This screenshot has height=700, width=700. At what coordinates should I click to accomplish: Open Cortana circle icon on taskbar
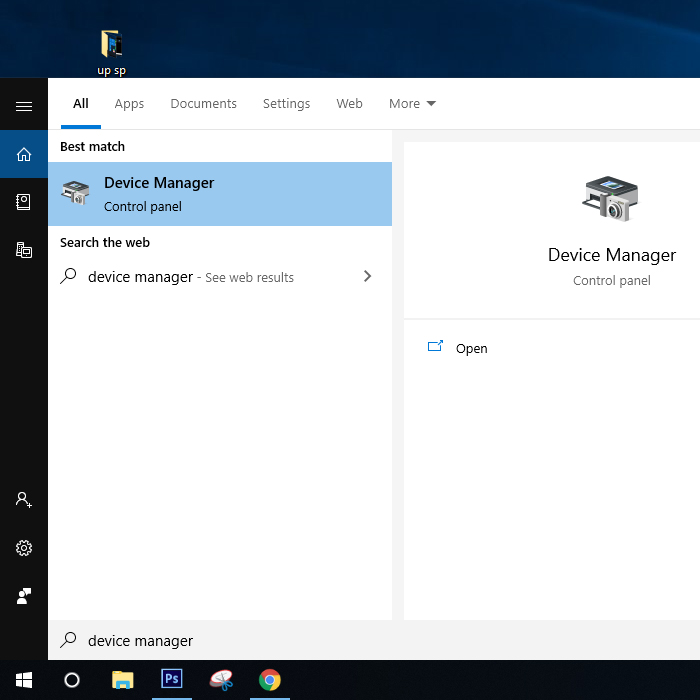point(72,680)
